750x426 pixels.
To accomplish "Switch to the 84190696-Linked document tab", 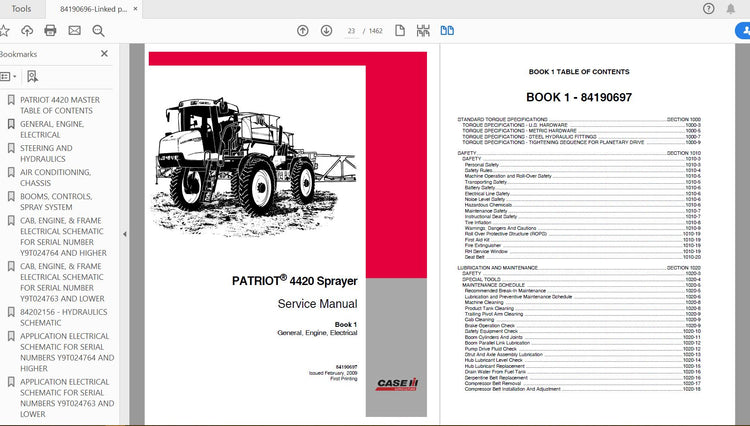I will (93, 9).
